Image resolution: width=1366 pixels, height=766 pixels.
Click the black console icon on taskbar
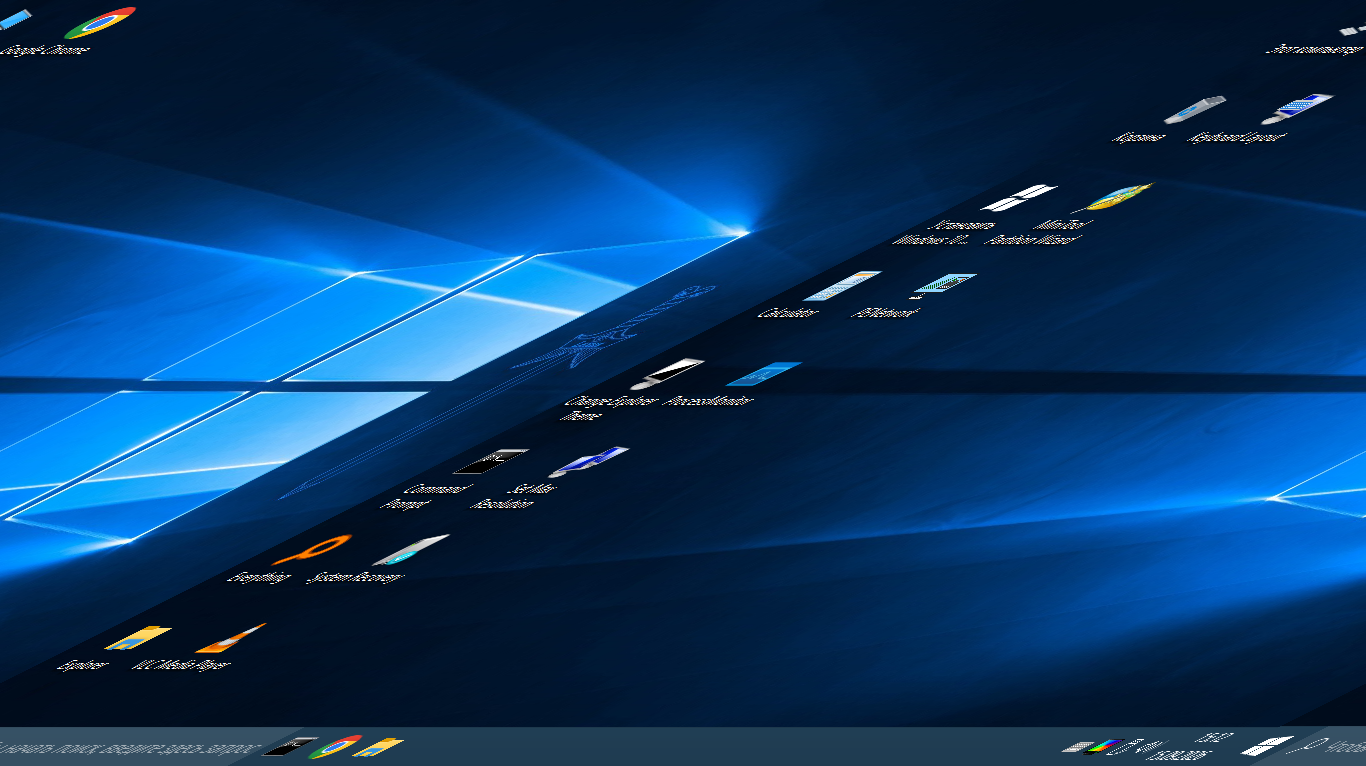pos(291,746)
